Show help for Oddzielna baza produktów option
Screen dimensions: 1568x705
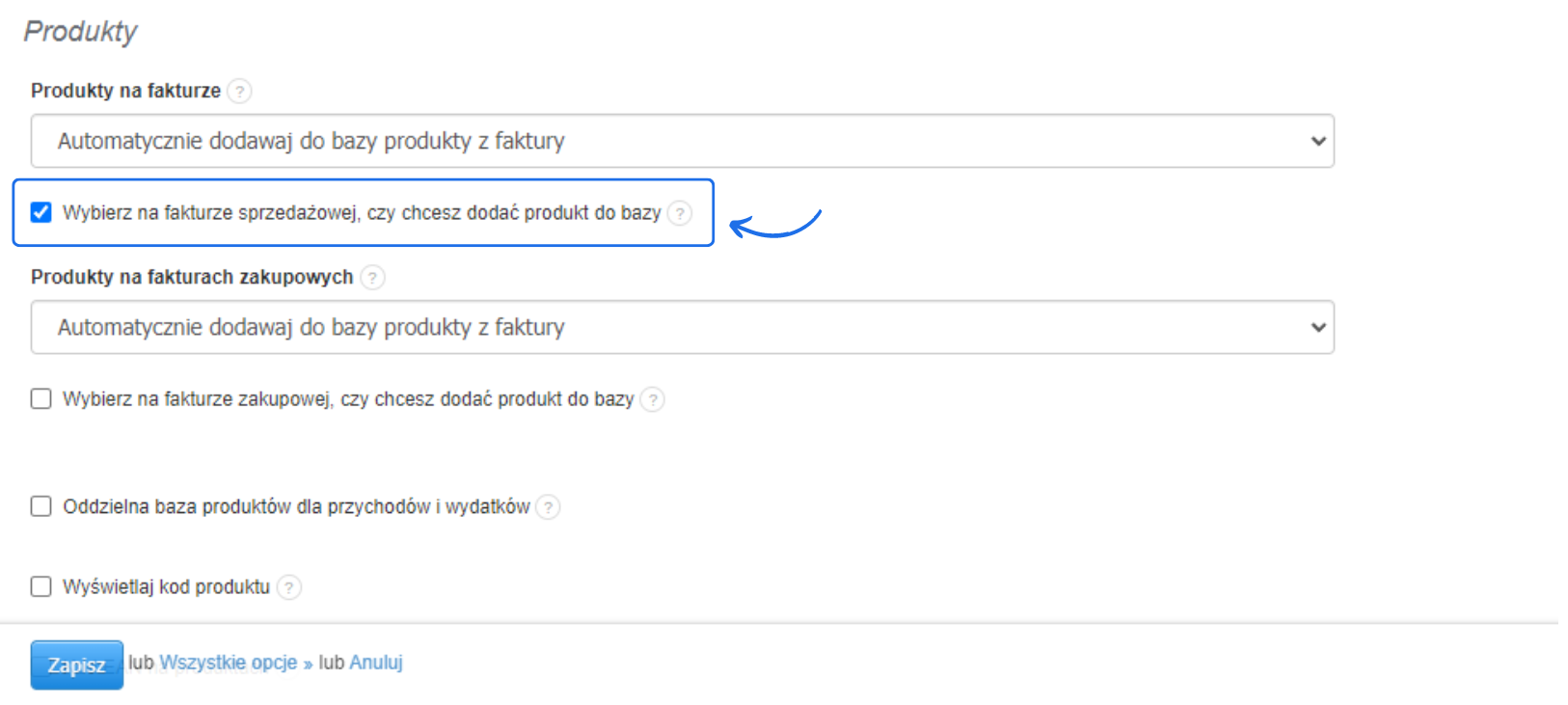[x=548, y=507]
